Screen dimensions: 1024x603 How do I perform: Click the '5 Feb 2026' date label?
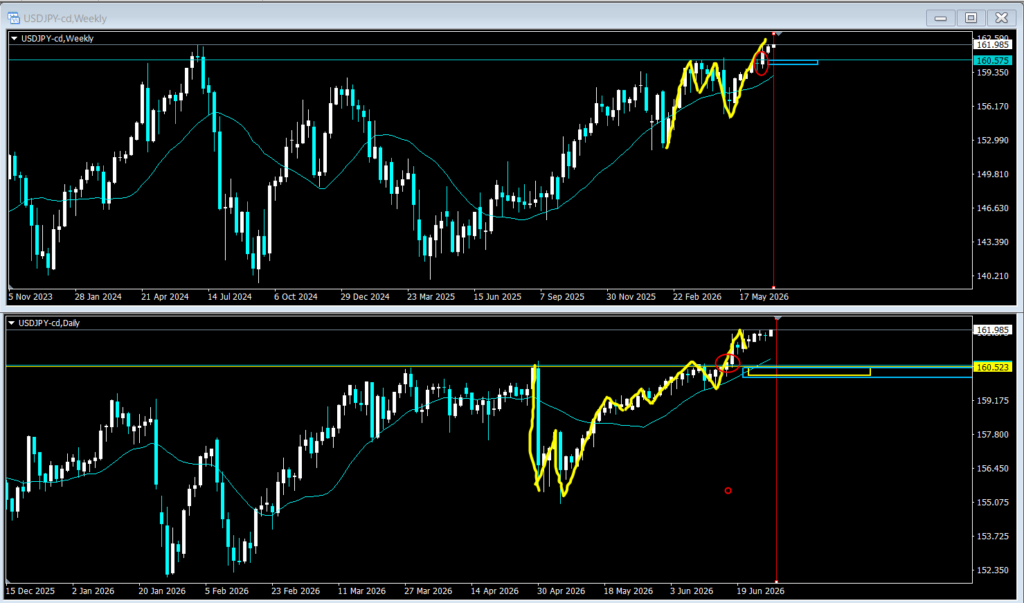tap(227, 591)
